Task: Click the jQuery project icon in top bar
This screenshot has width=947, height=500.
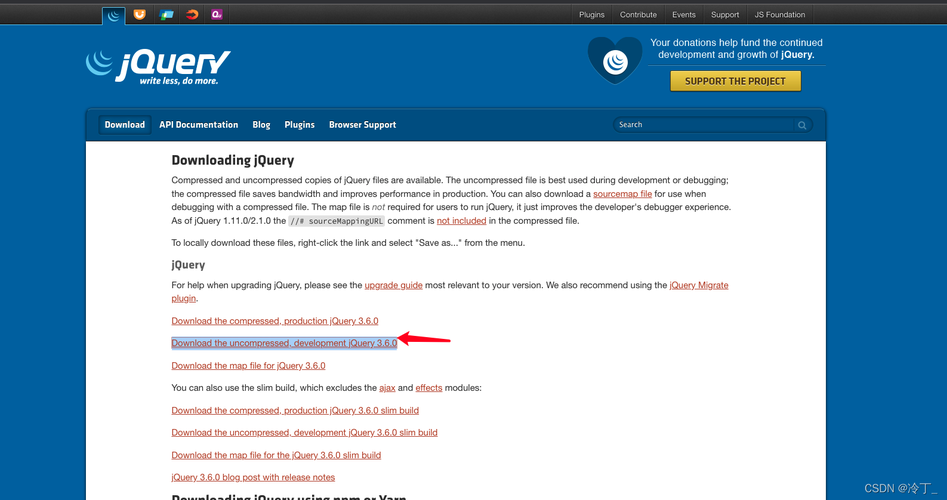Action: point(114,16)
